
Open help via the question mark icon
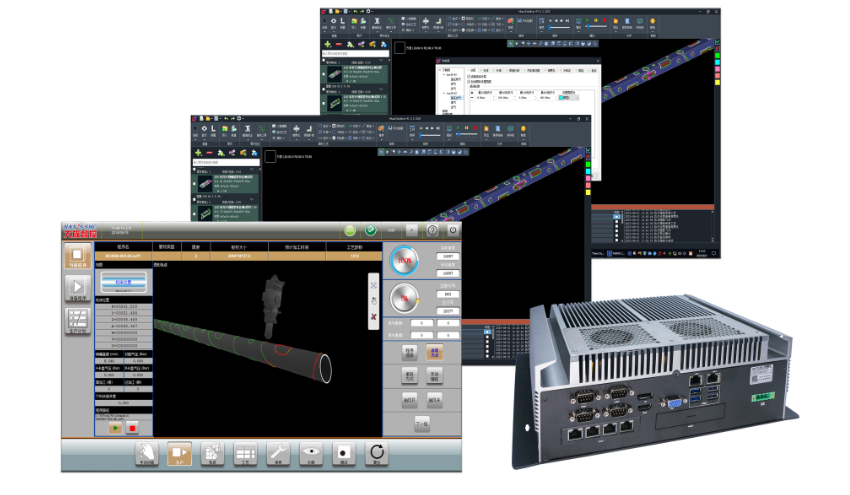coord(432,230)
